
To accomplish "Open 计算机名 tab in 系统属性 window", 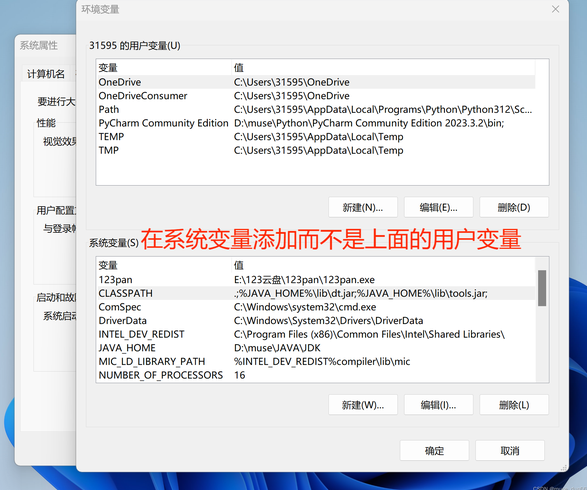I will tap(46, 74).
